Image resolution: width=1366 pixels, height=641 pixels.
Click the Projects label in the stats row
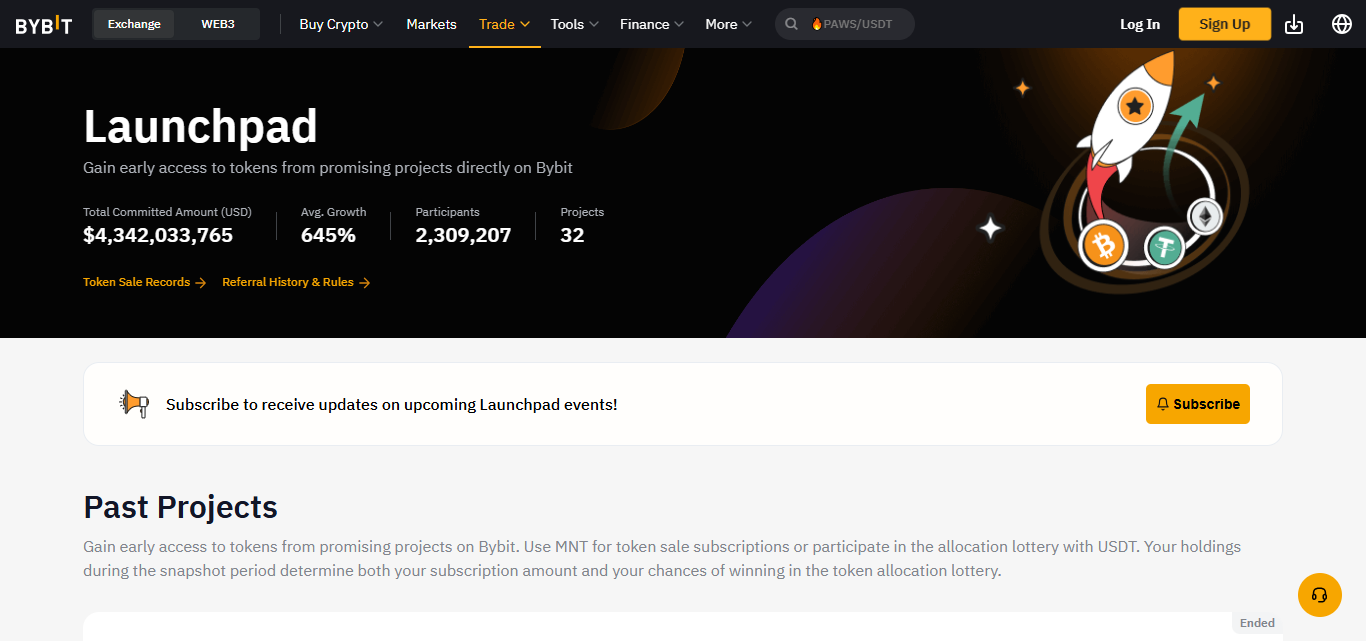pyautogui.click(x=582, y=212)
